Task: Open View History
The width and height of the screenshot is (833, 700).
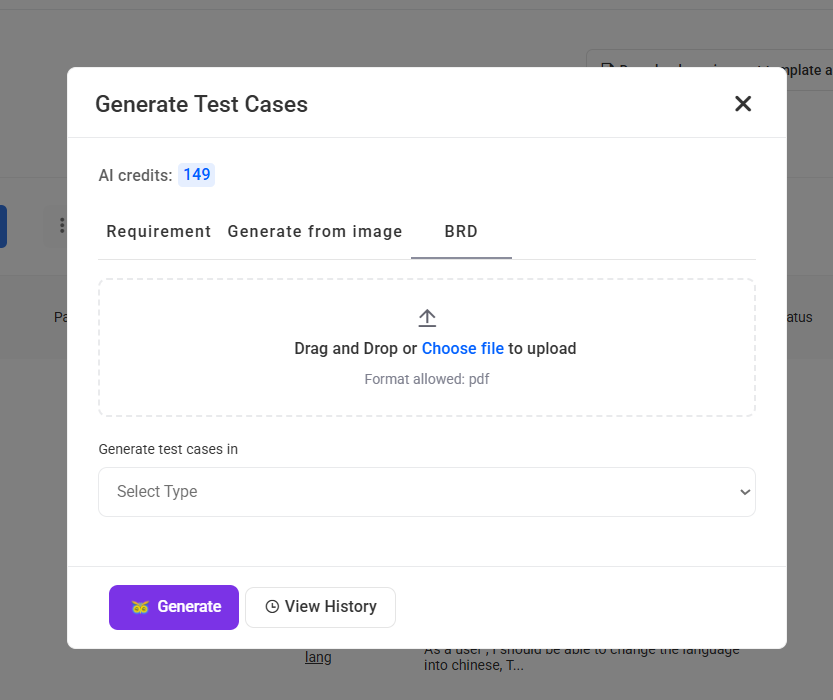Action: pos(320,607)
